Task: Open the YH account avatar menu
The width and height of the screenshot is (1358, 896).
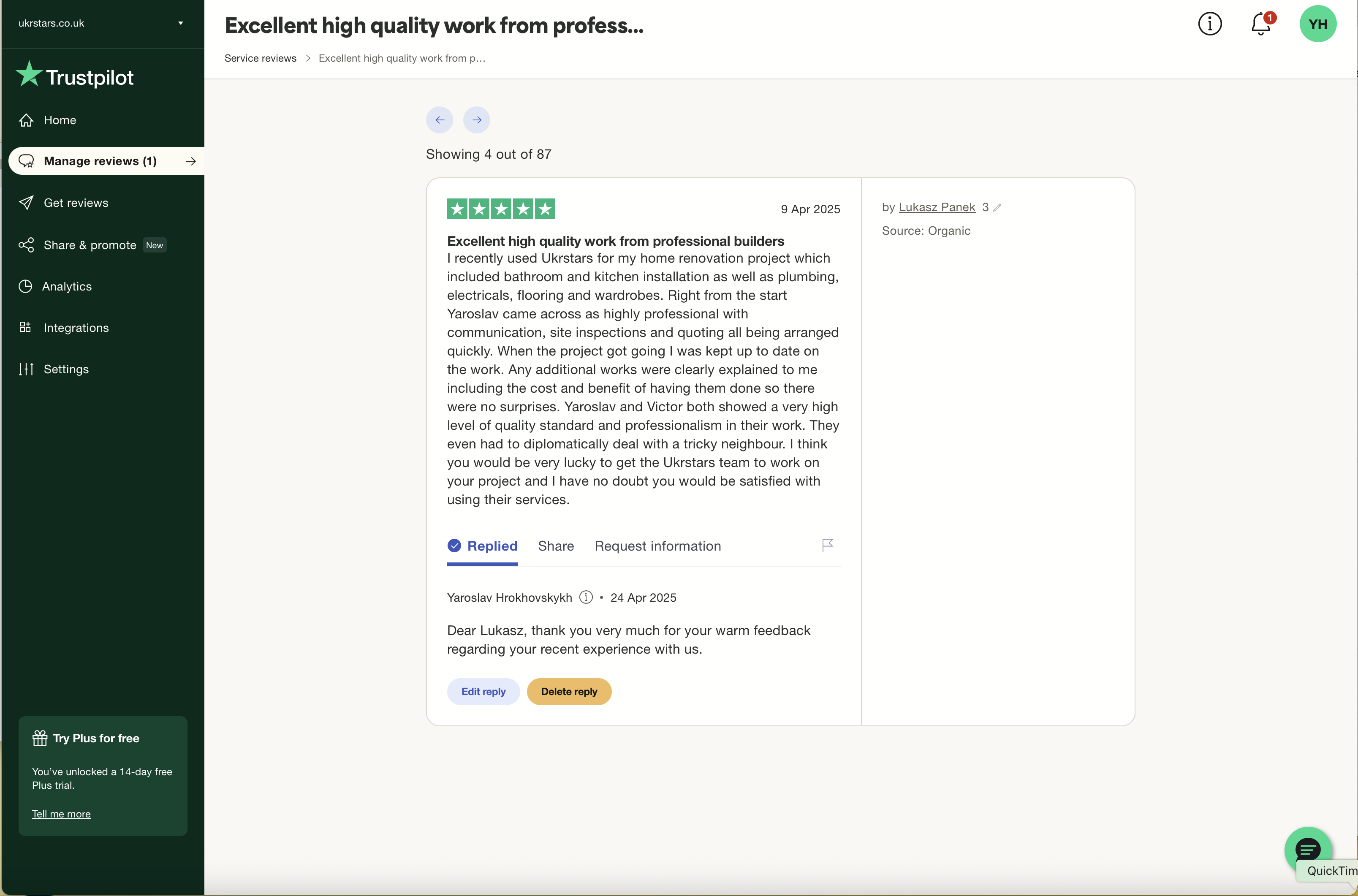Action: [1317, 24]
